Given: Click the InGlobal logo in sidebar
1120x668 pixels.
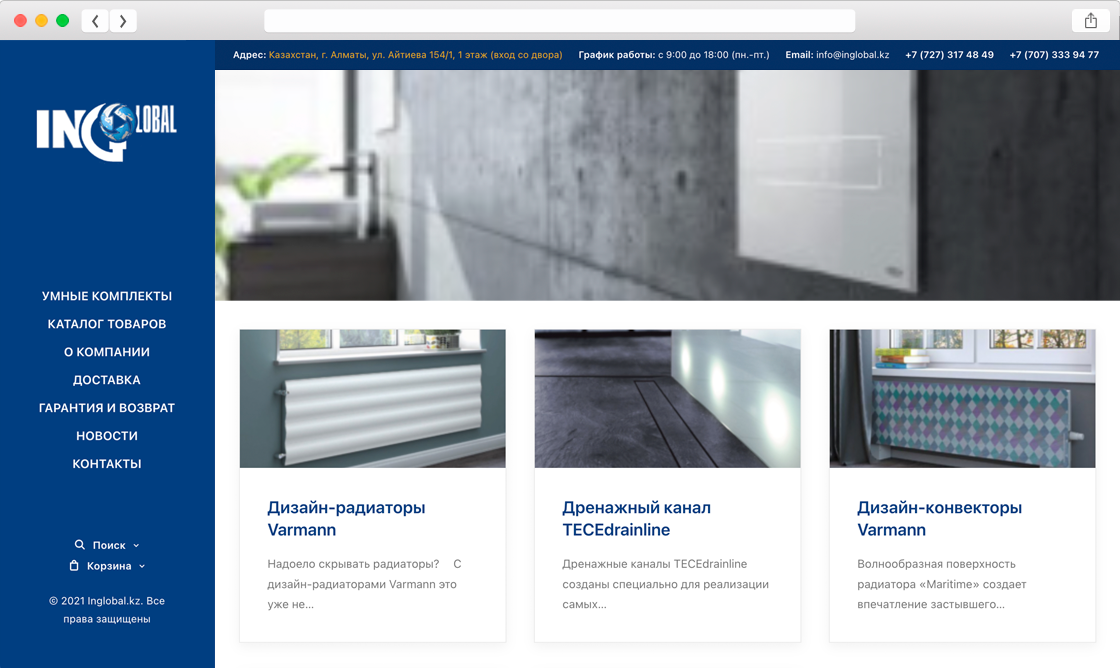Looking at the screenshot, I should point(106,131).
